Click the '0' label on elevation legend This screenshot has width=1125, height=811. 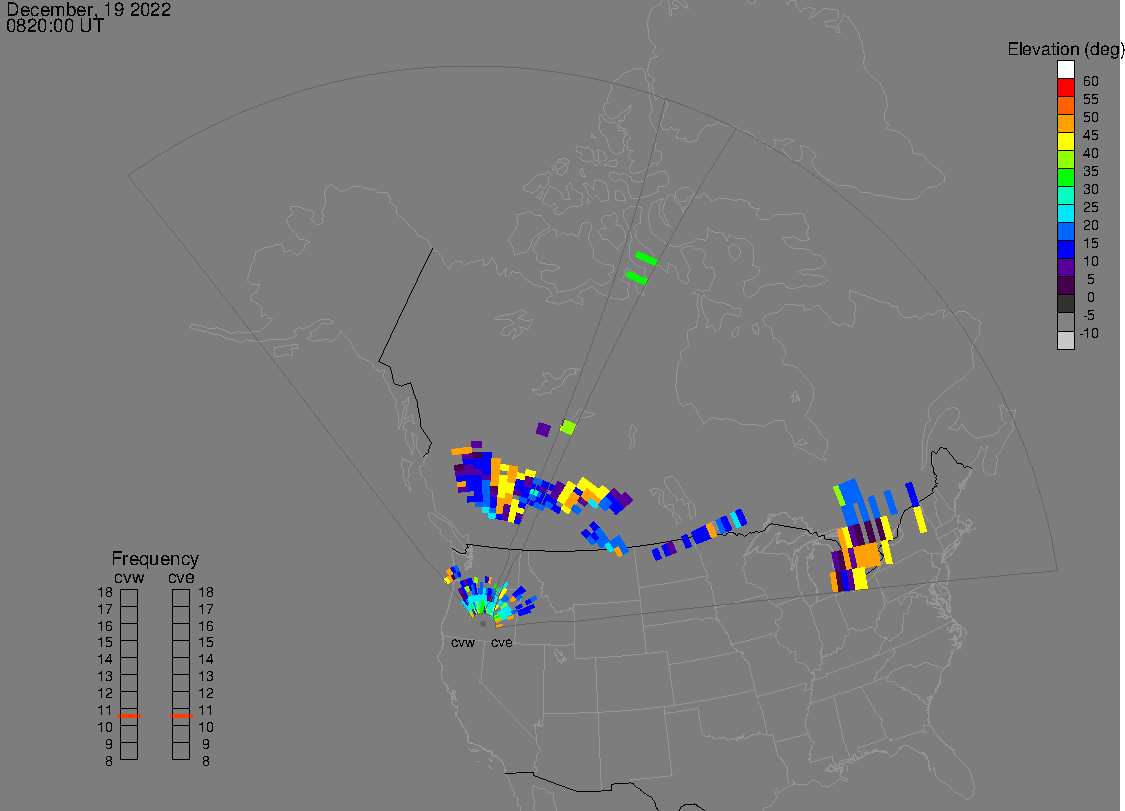(1091, 297)
